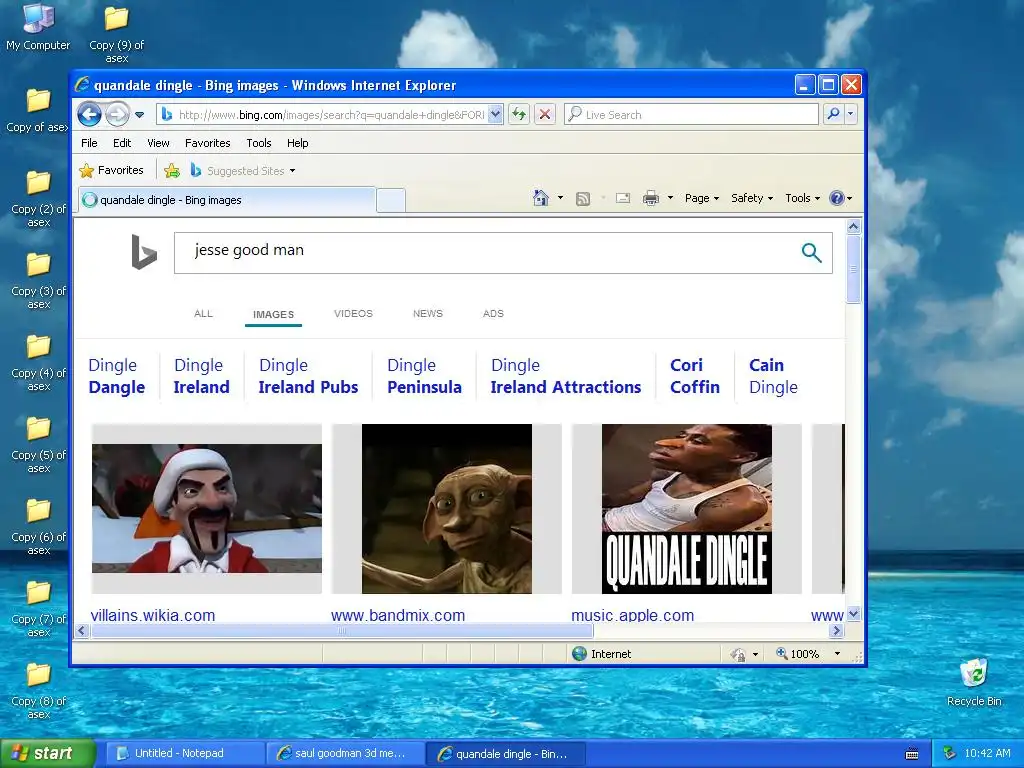Go back with the IE Back arrow
The height and width of the screenshot is (768, 1024).
89,115
